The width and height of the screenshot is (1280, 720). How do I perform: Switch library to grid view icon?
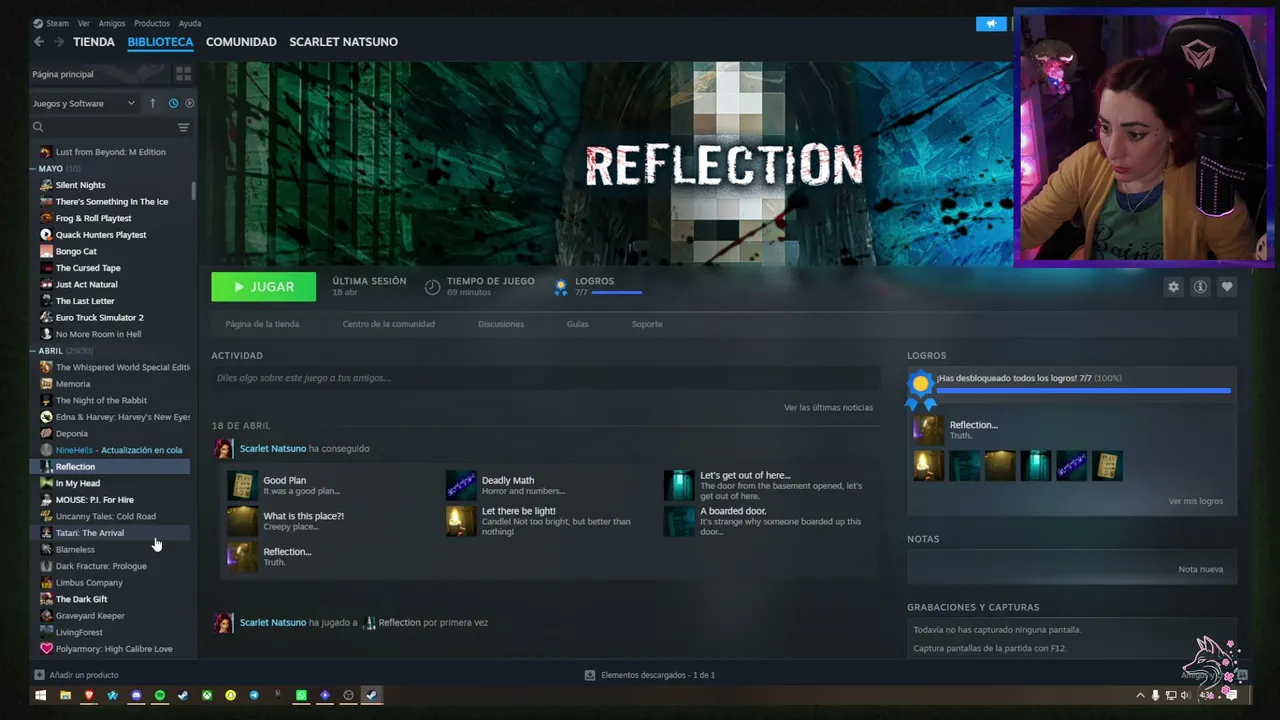tap(183, 74)
